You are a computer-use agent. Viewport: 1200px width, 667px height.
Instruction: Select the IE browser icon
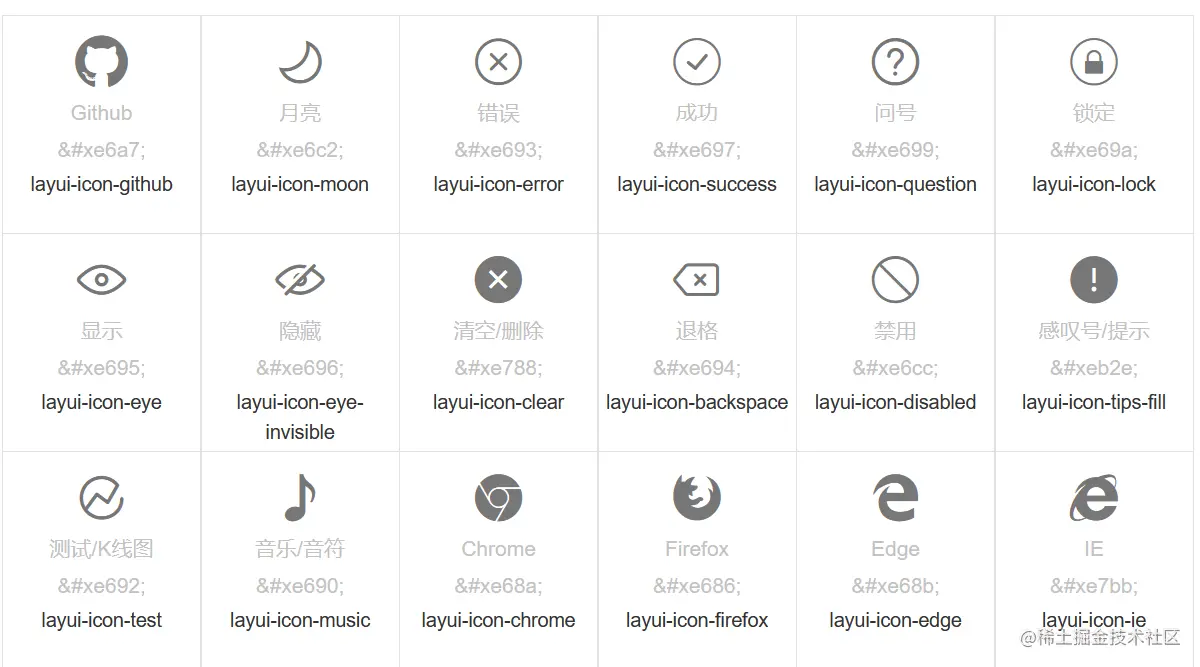click(x=1094, y=498)
